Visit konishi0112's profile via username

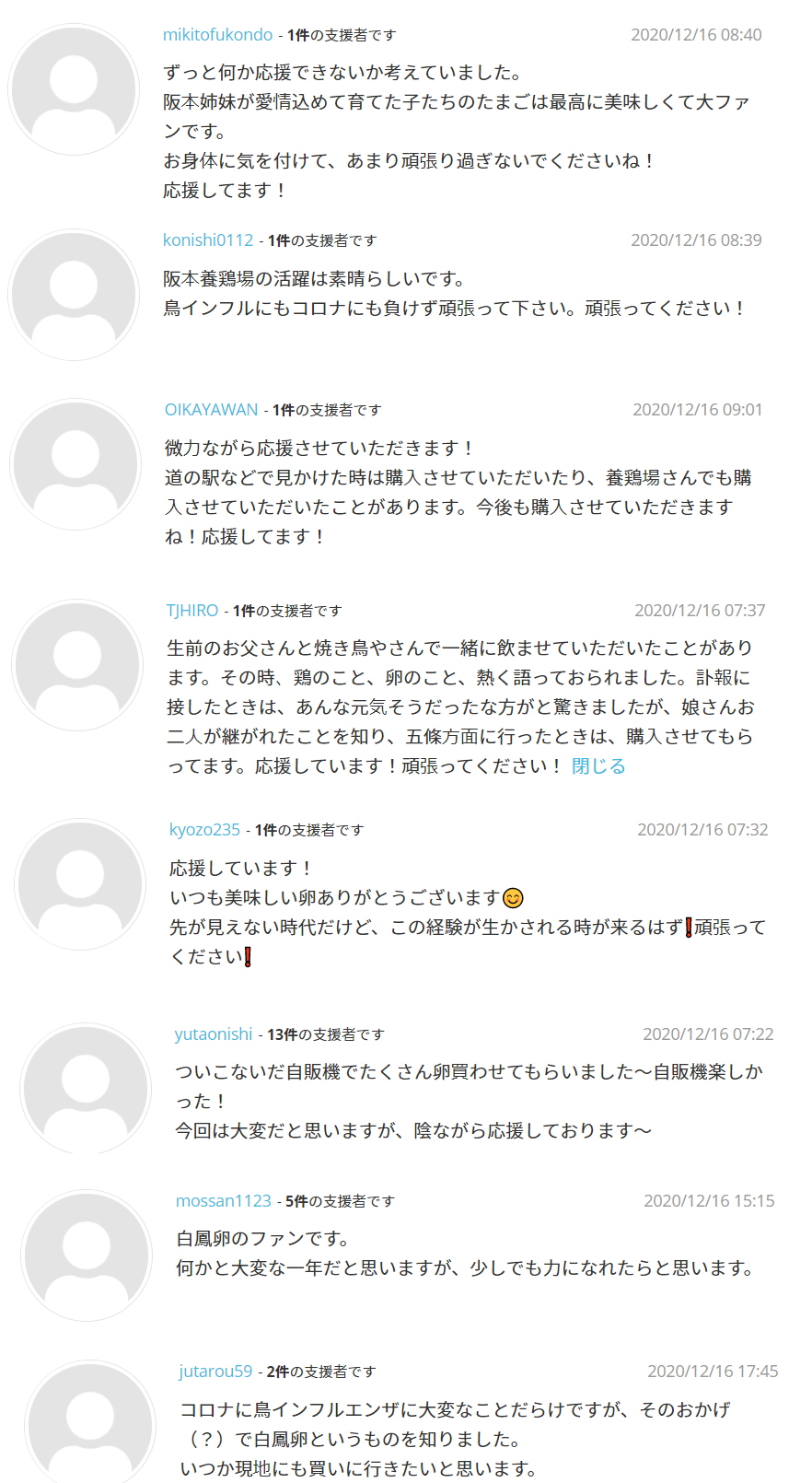tap(208, 240)
